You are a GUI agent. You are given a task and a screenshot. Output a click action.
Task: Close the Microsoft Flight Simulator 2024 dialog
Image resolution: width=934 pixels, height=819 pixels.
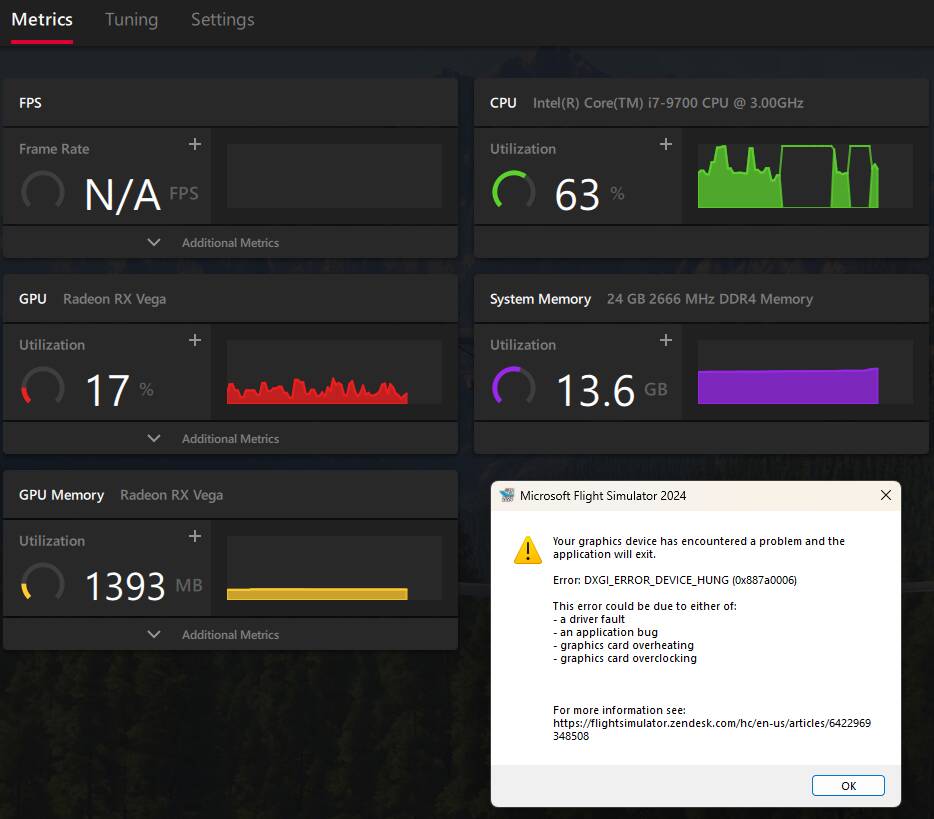click(x=886, y=496)
